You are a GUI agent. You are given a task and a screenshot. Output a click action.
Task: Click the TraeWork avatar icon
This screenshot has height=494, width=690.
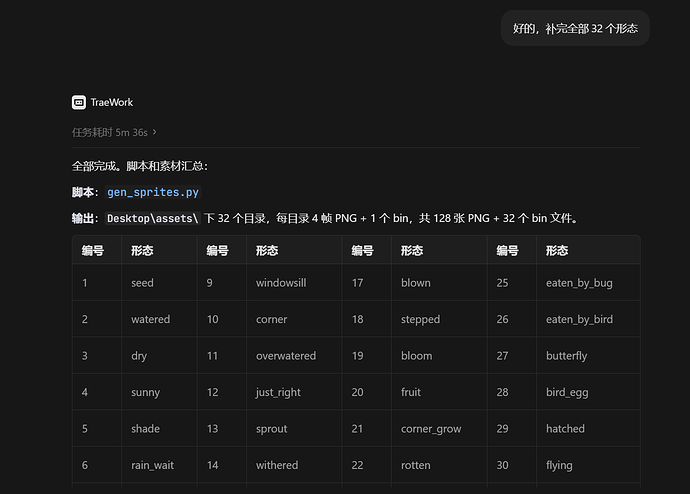coord(79,102)
